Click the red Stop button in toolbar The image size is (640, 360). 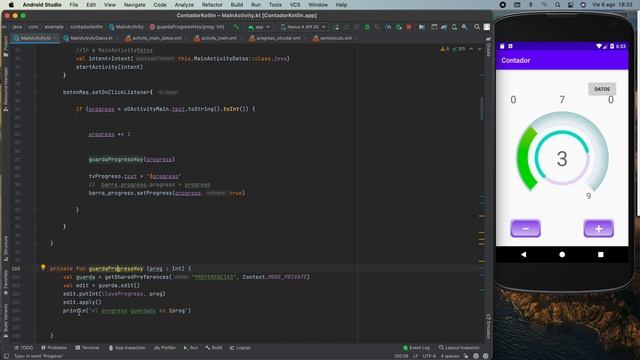409,27
